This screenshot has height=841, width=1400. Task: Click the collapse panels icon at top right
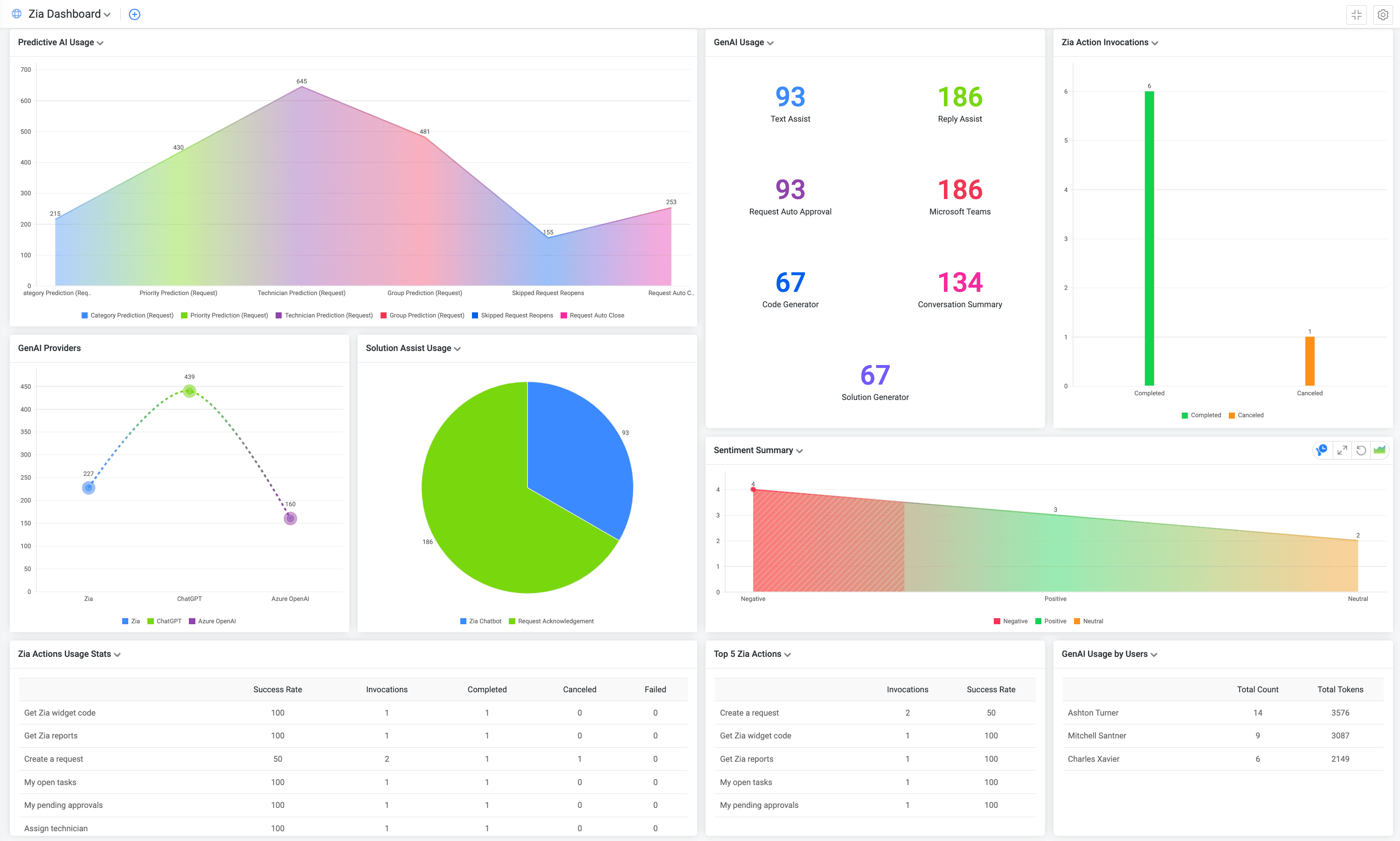point(1357,14)
